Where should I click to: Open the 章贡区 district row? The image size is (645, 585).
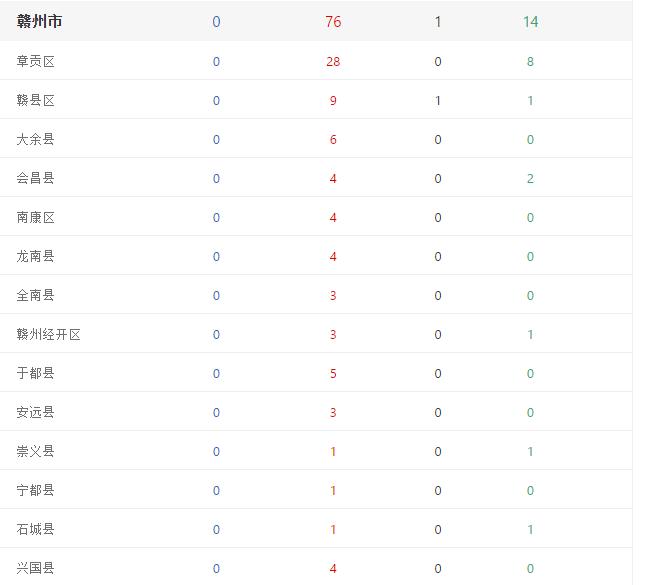tap(316, 61)
